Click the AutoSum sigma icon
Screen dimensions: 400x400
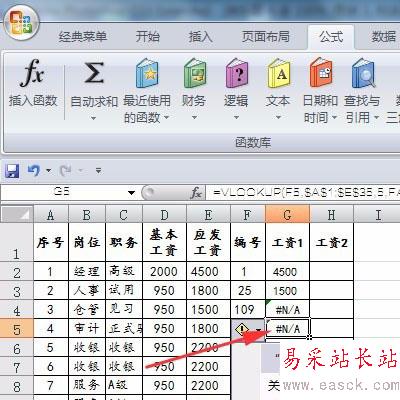[94, 72]
